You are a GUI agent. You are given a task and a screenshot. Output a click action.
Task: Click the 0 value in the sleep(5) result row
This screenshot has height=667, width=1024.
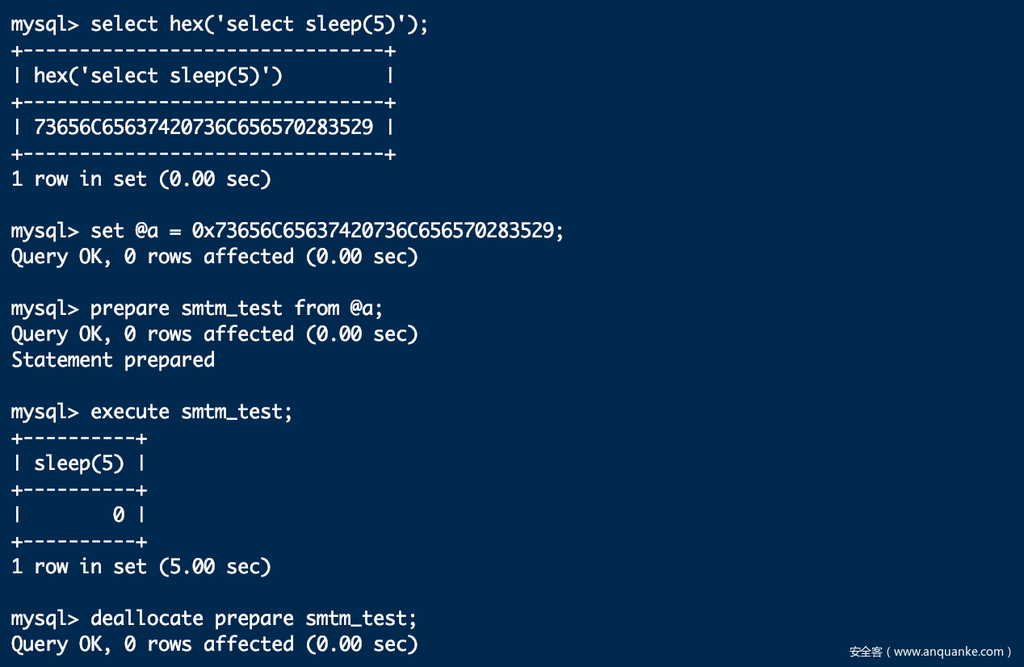click(x=118, y=516)
